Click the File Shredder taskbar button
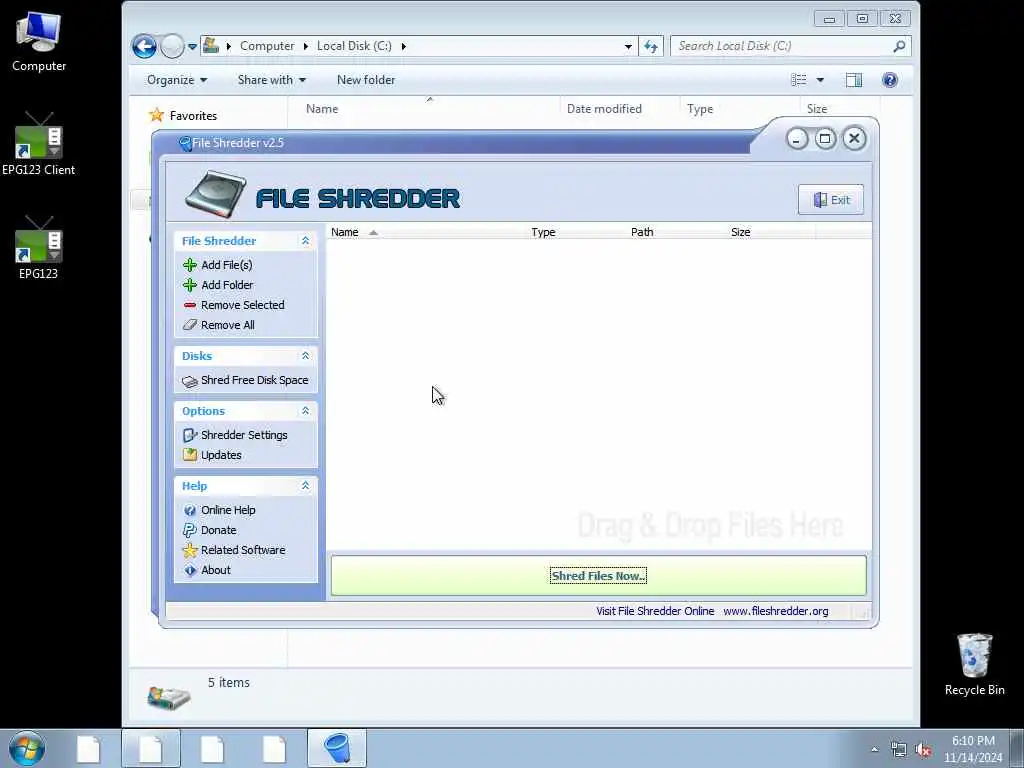The width and height of the screenshot is (1024, 768). point(337,748)
